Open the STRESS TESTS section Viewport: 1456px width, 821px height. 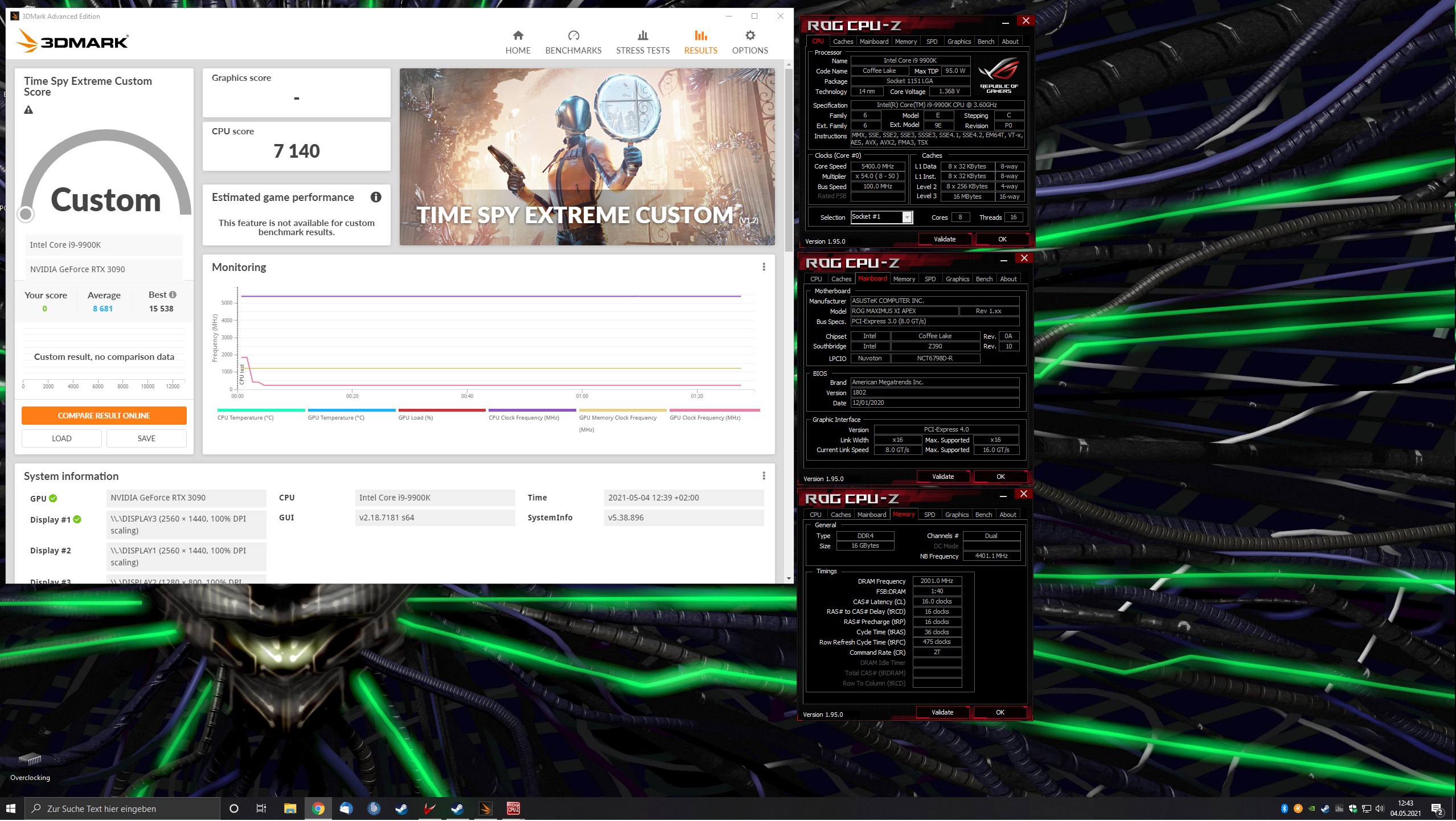[642, 42]
